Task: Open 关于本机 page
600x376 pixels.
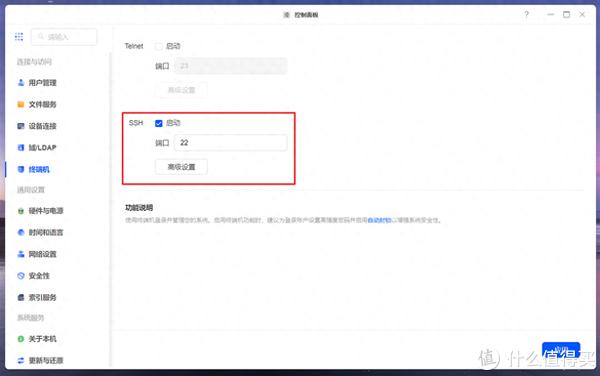Action: pyautogui.click(x=37, y=339)
